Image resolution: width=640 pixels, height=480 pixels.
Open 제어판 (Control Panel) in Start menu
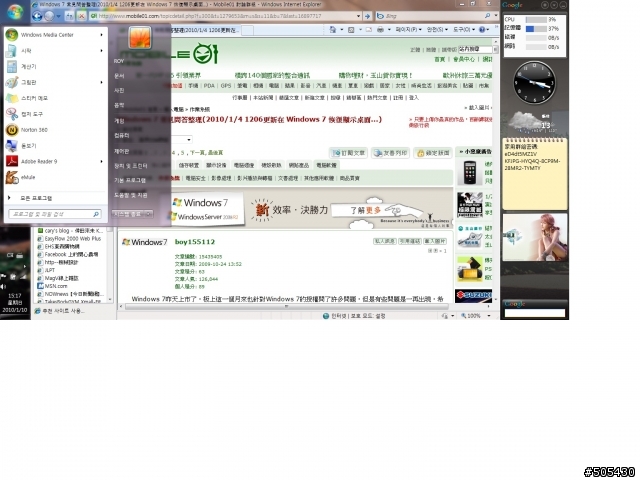tap(122, 151)
